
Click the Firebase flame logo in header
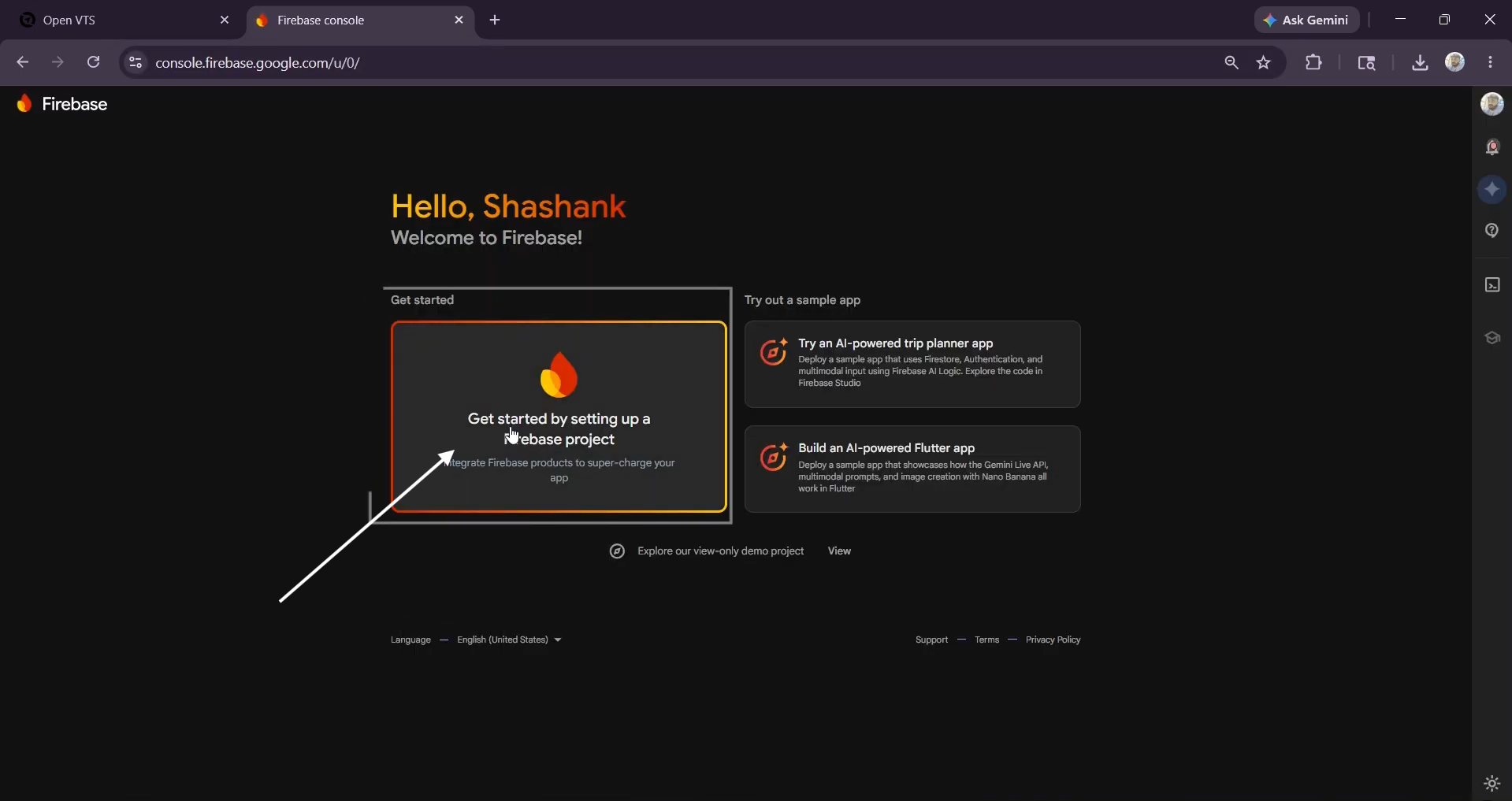click(24, 104)
